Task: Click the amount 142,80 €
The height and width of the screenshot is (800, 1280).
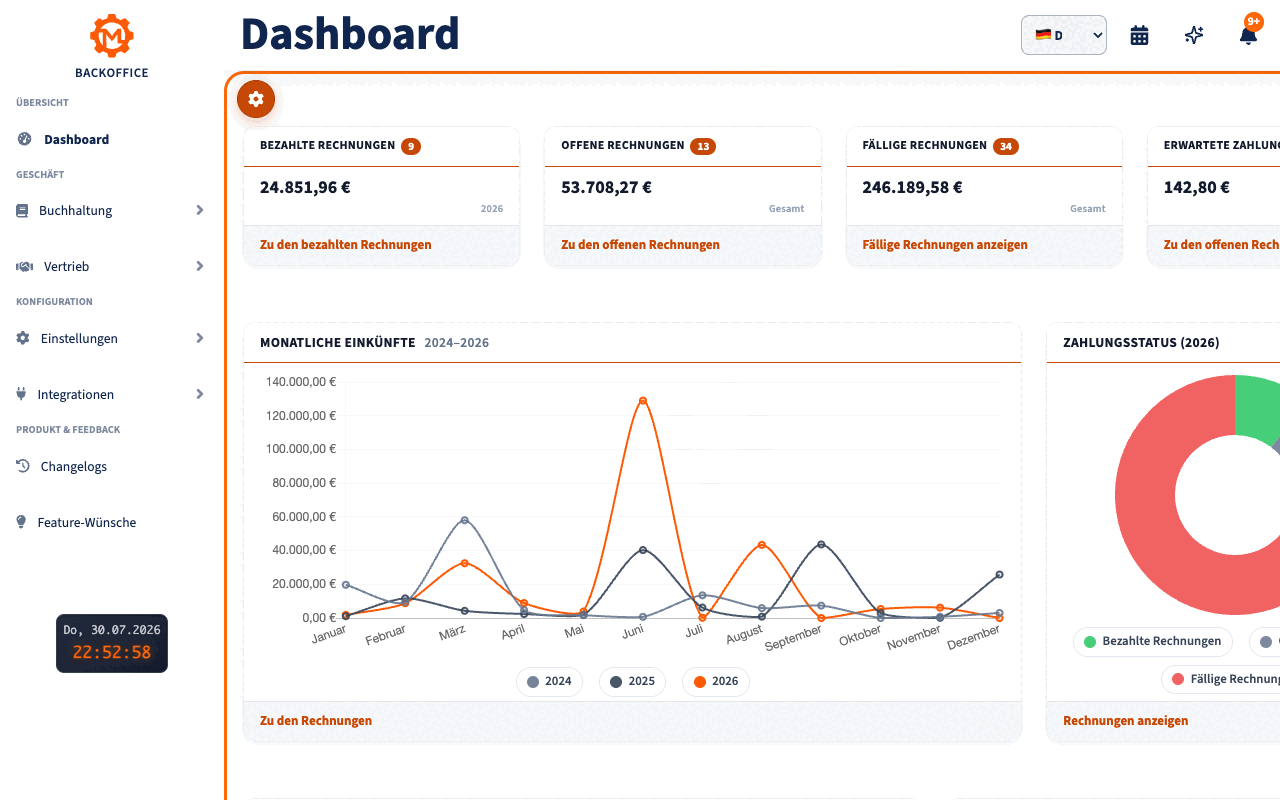Action: 1196,187
